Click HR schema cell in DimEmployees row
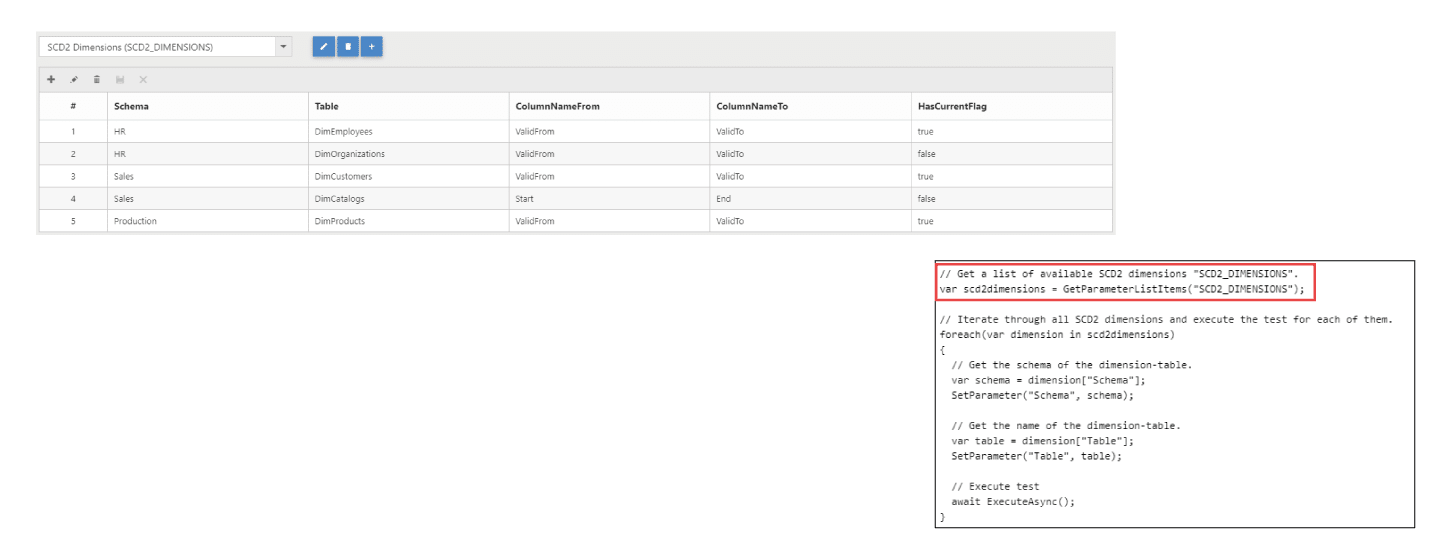 [x=208, y=131]
